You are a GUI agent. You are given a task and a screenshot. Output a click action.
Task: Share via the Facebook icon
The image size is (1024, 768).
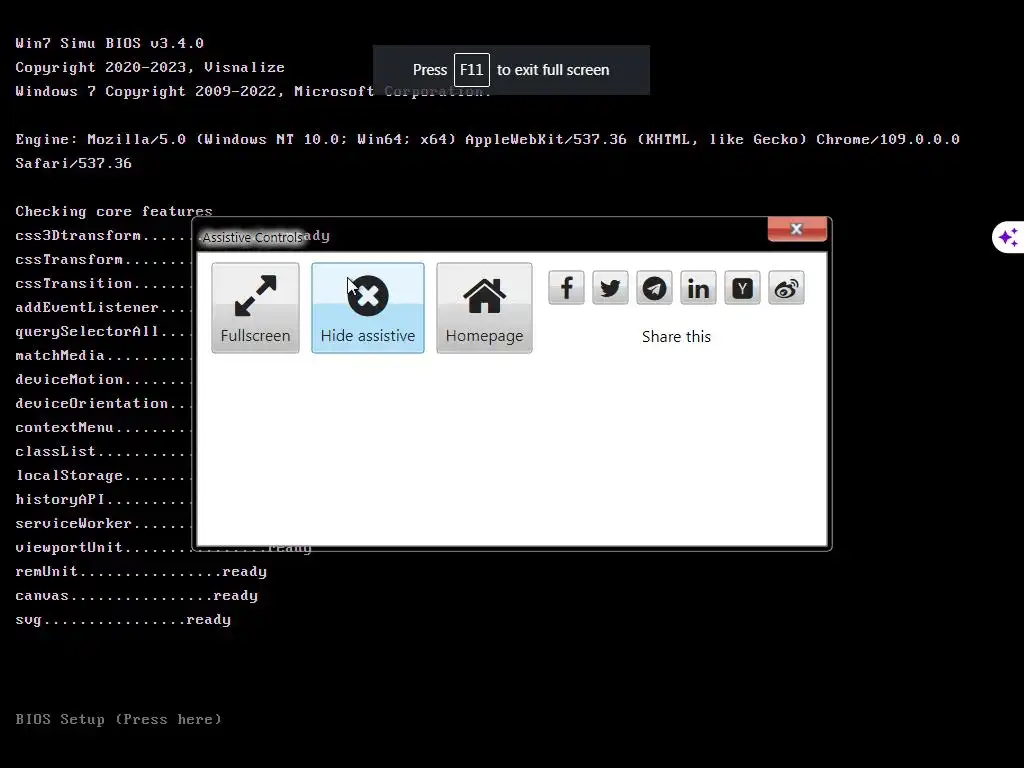click(x=566, y=288)
